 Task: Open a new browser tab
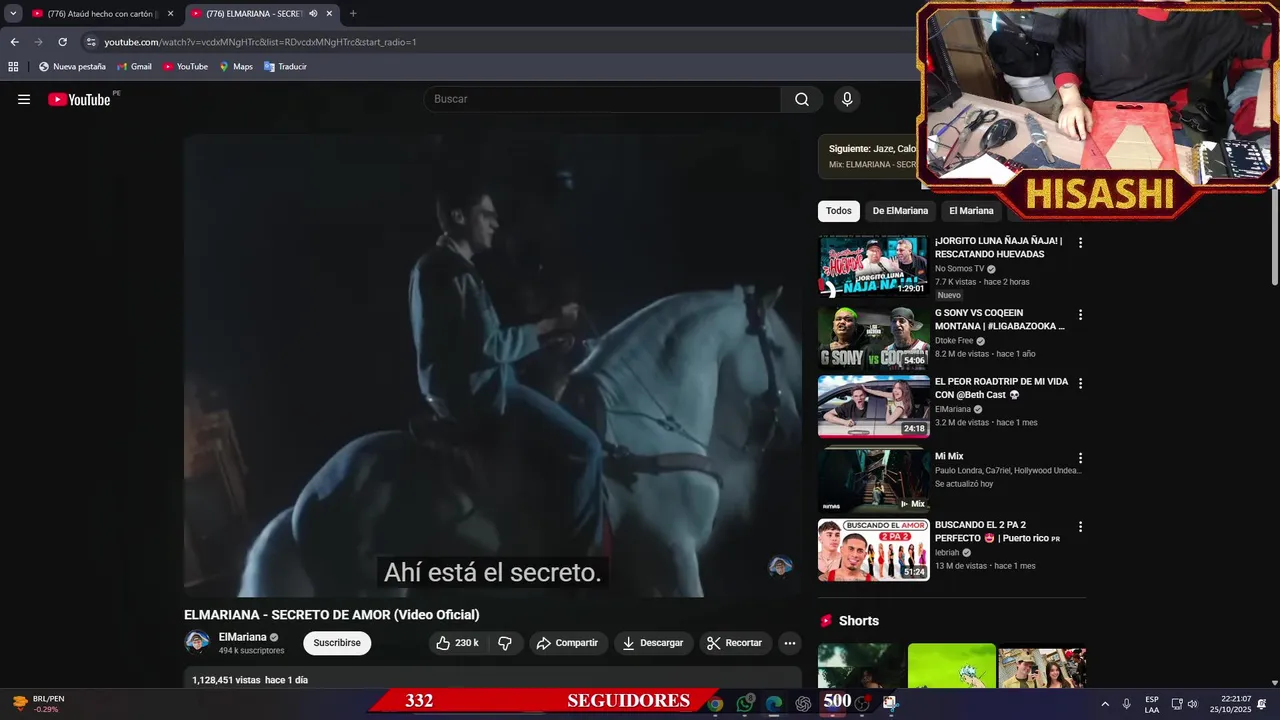pos(353,14)
